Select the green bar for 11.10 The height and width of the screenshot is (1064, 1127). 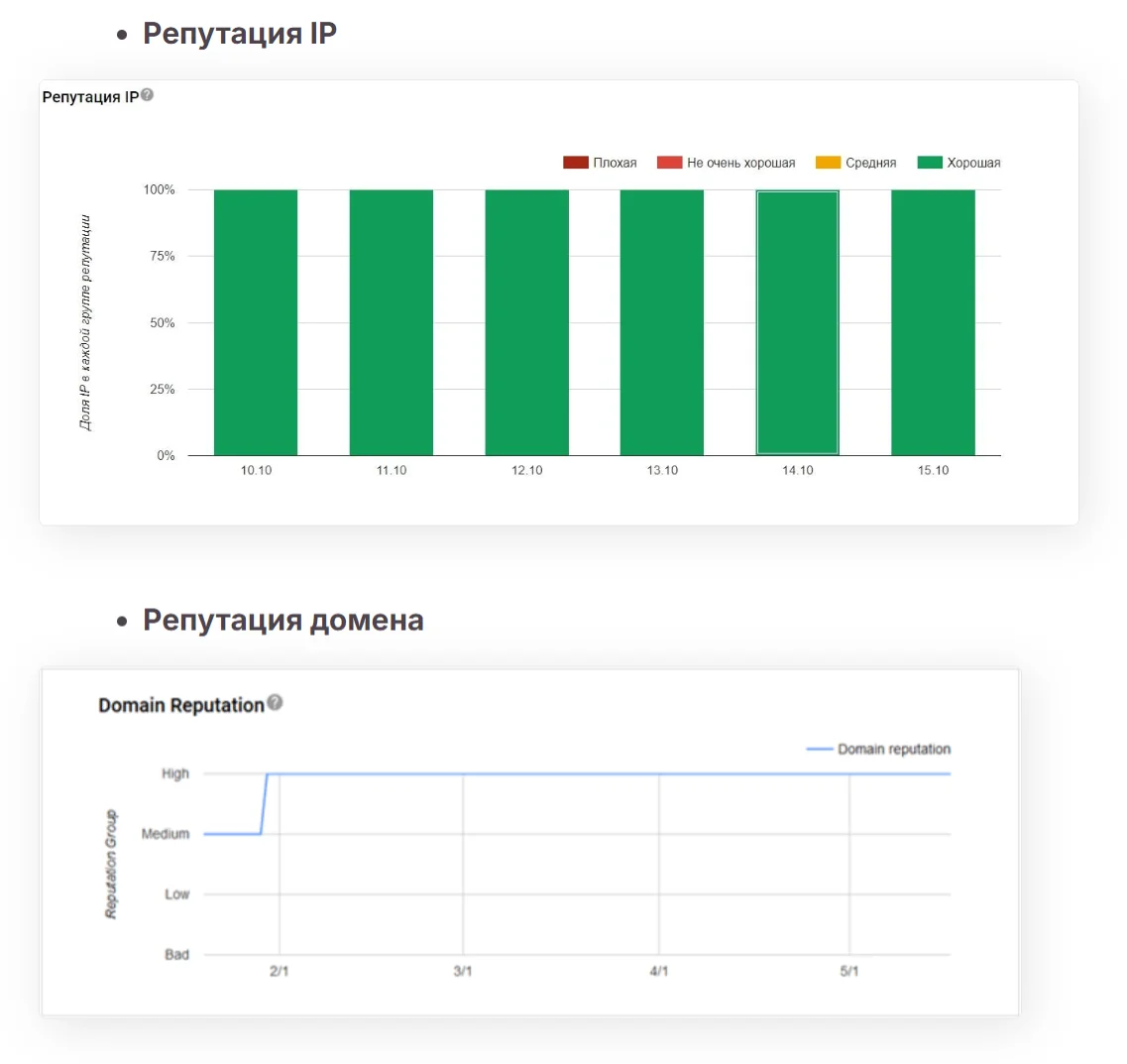coord(391,323)
